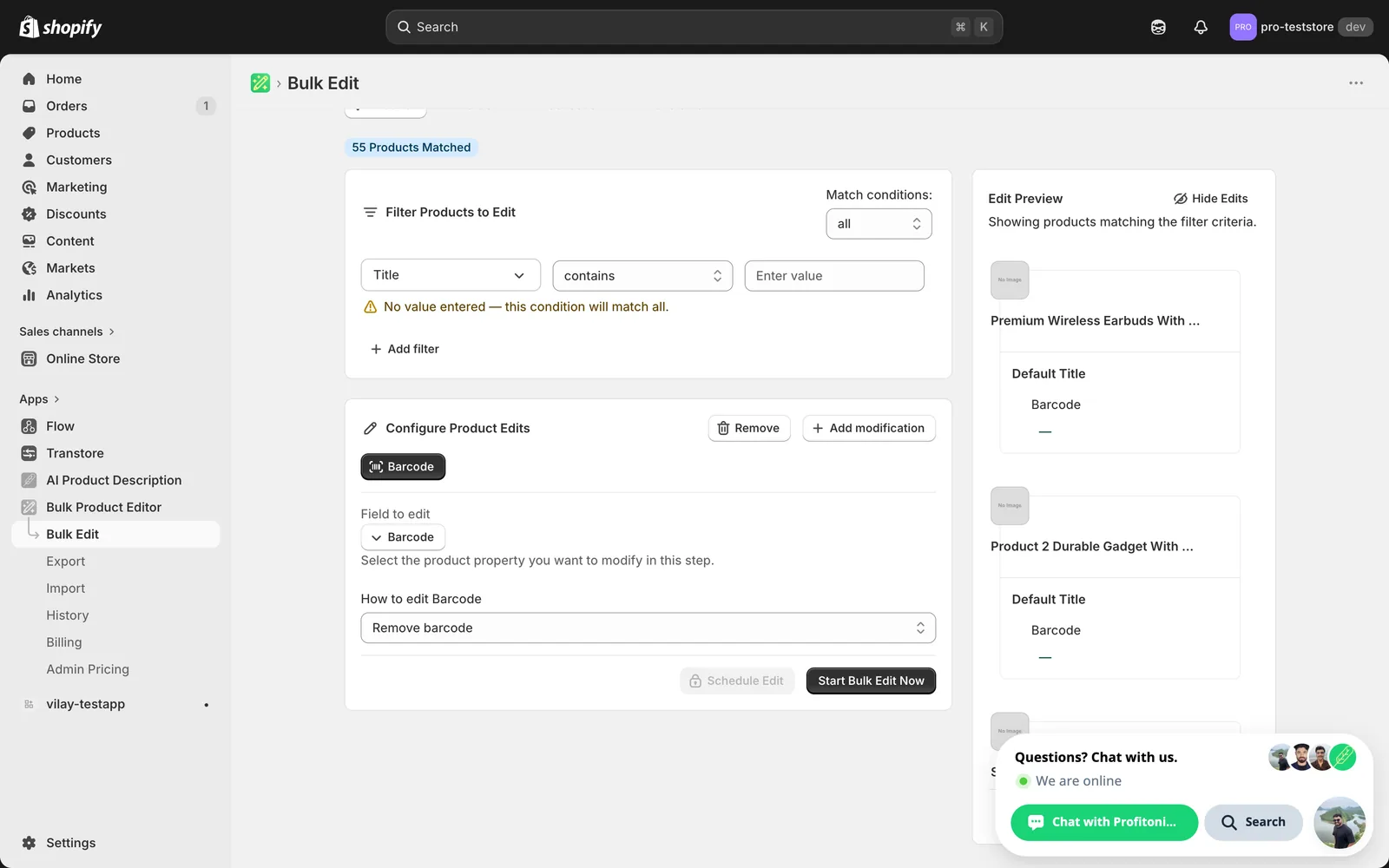Open the three-dot page options menu

(x=1356, y=83)
